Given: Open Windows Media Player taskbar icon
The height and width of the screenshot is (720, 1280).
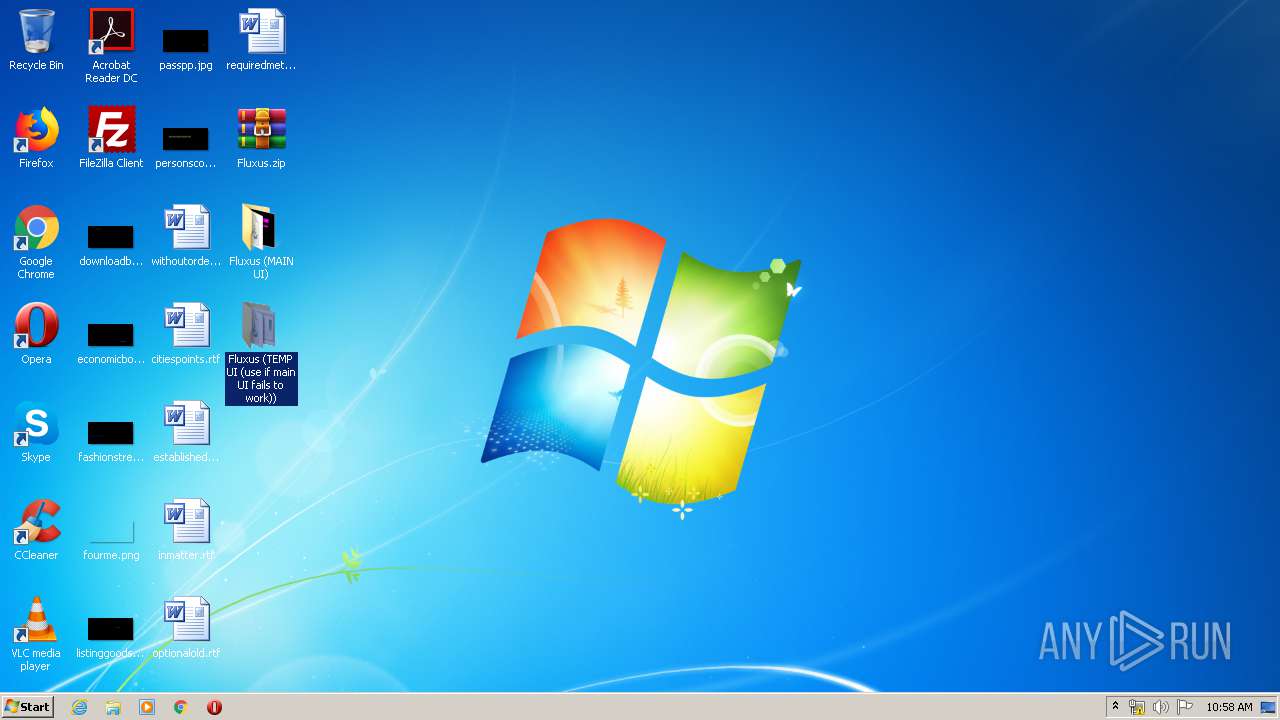Looking at the screenshot, I should (147, 707).
